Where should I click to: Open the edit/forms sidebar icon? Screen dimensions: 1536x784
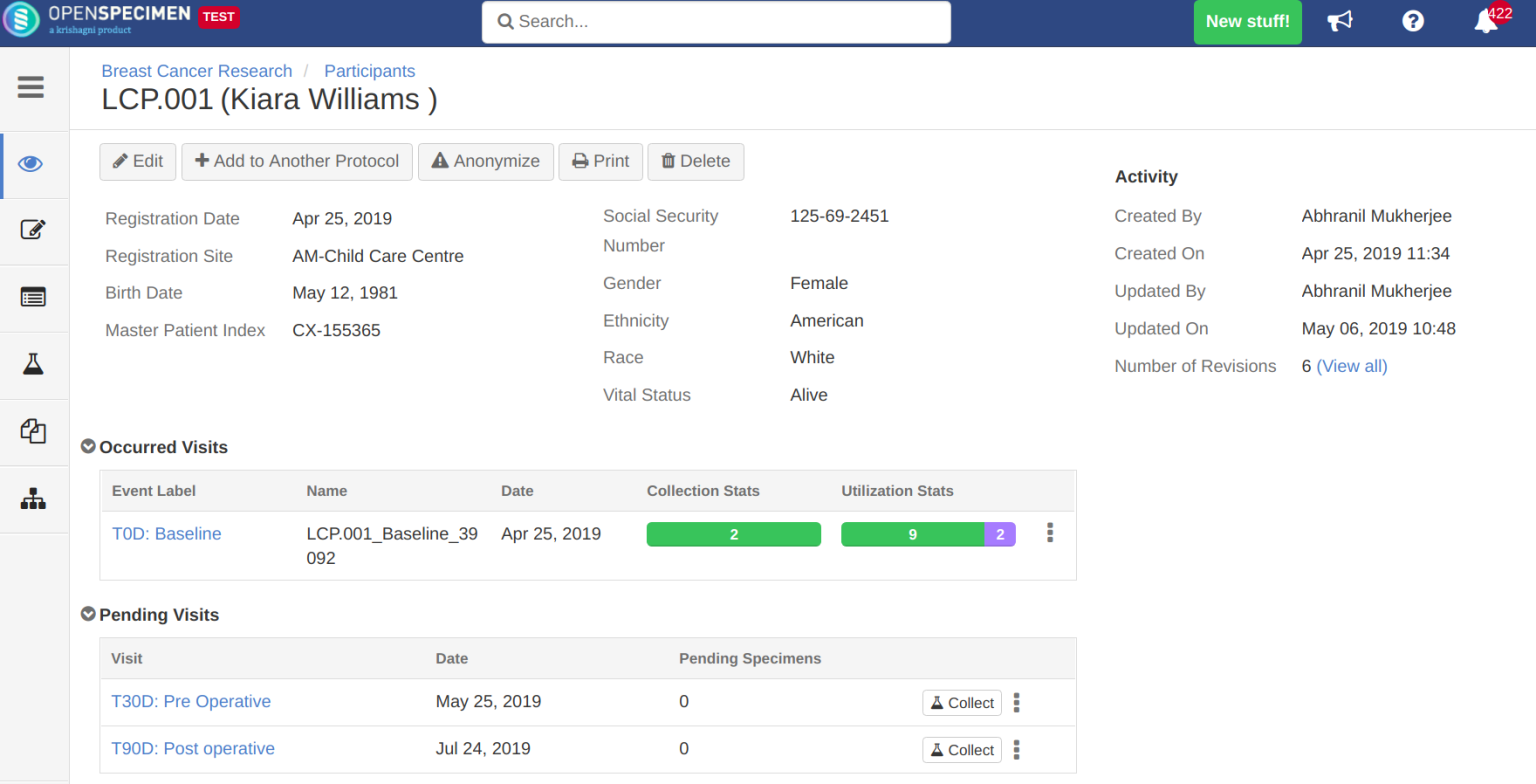32,230
